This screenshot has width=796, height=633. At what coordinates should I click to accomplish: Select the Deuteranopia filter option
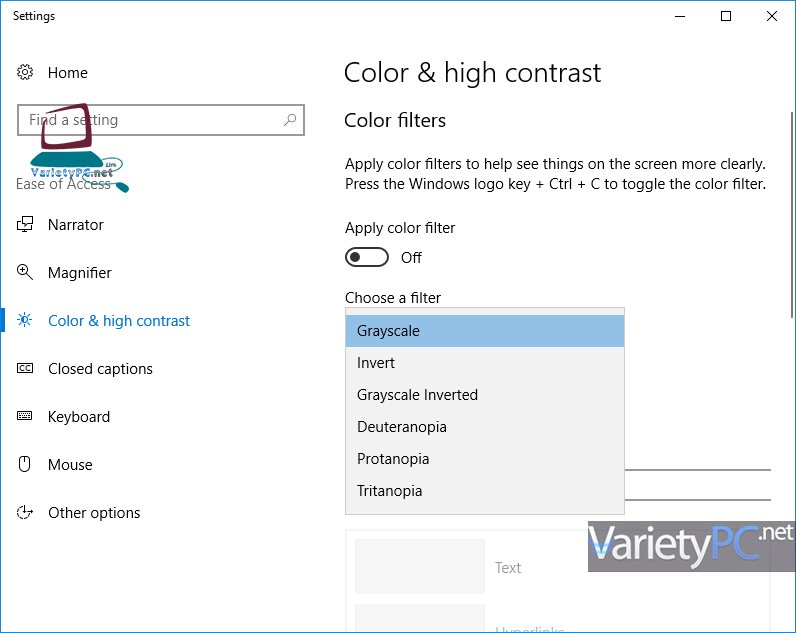click(484, 427)
